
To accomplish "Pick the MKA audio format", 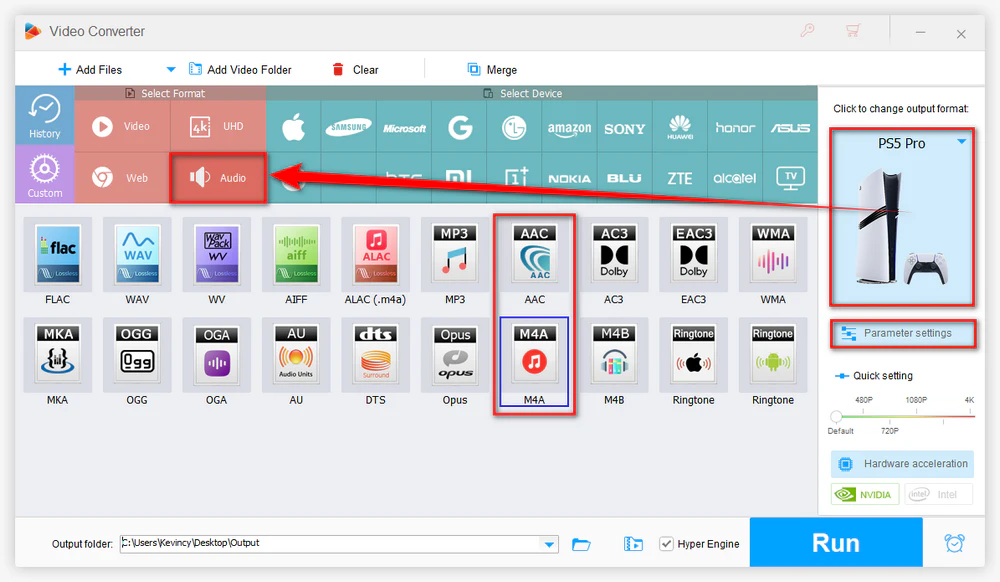I will click(57, 355).
